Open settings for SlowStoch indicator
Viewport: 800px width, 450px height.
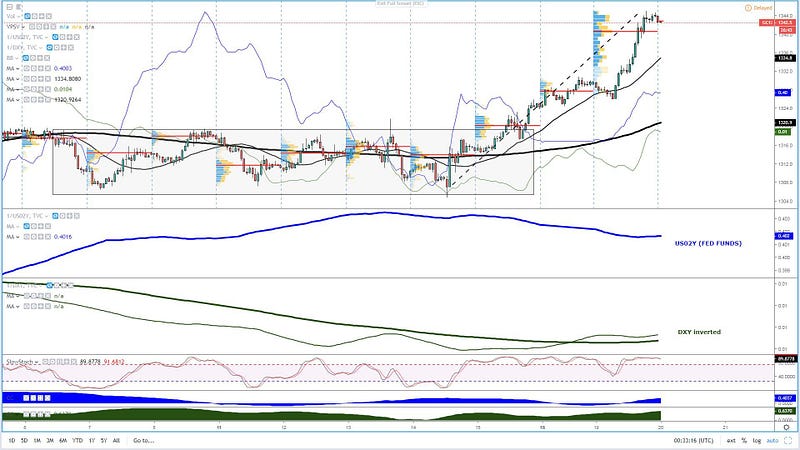(52, 362)
